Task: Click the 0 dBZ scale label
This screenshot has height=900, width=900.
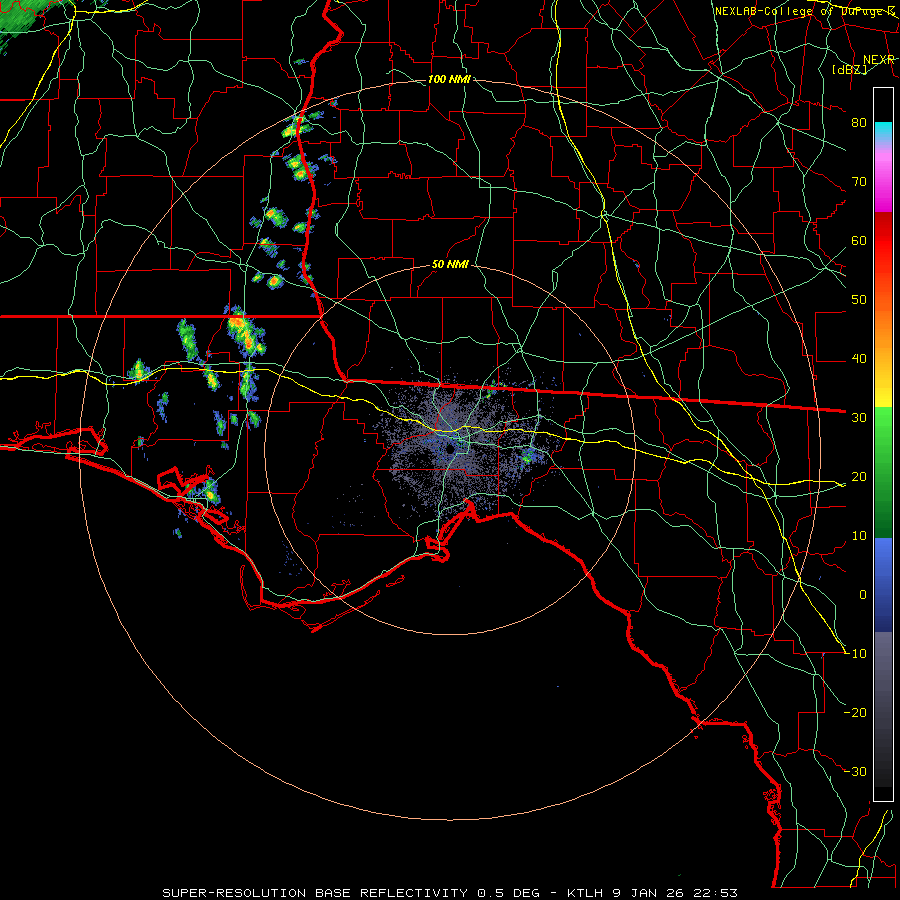Action: tap(863, 595)
